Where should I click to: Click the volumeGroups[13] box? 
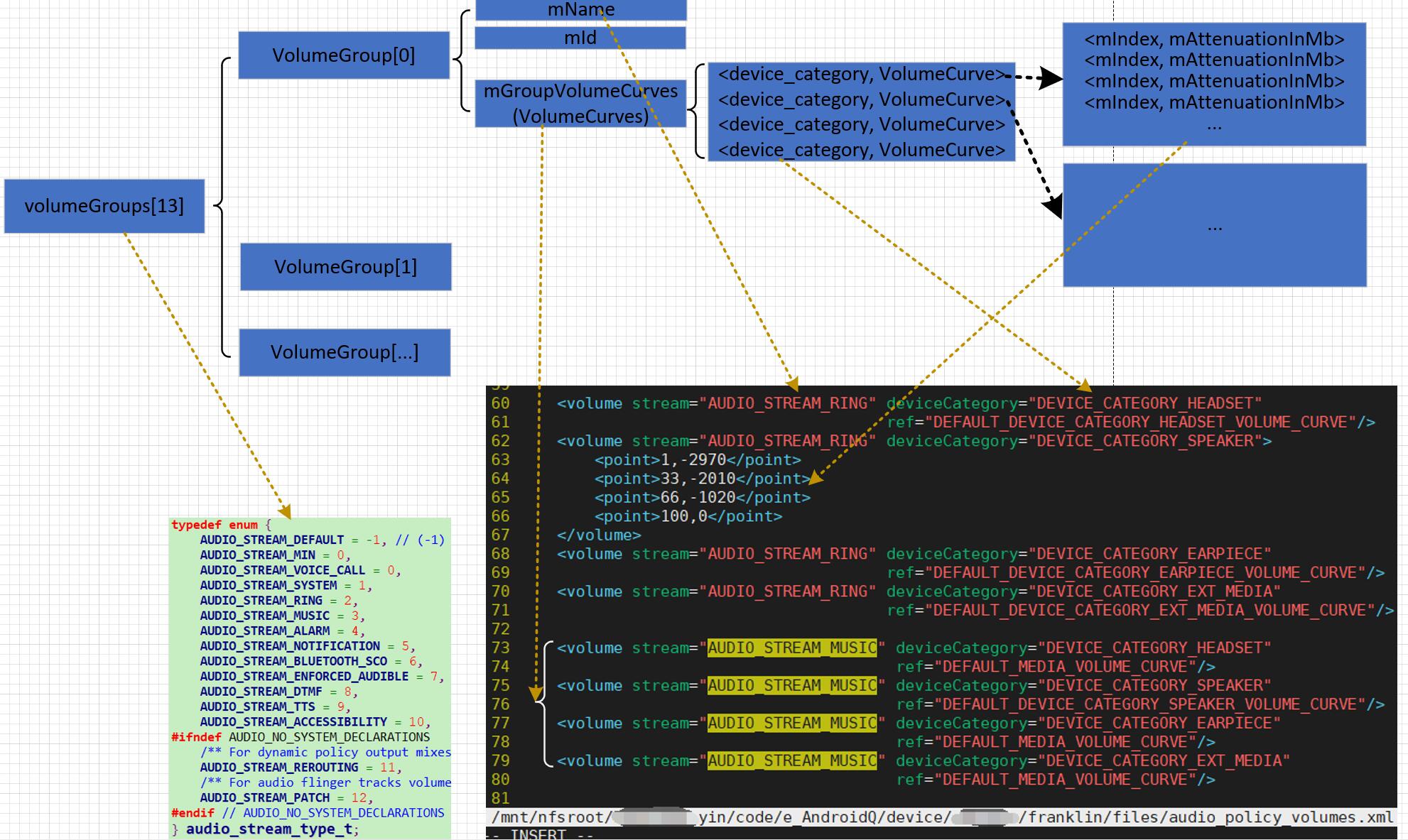104,206
